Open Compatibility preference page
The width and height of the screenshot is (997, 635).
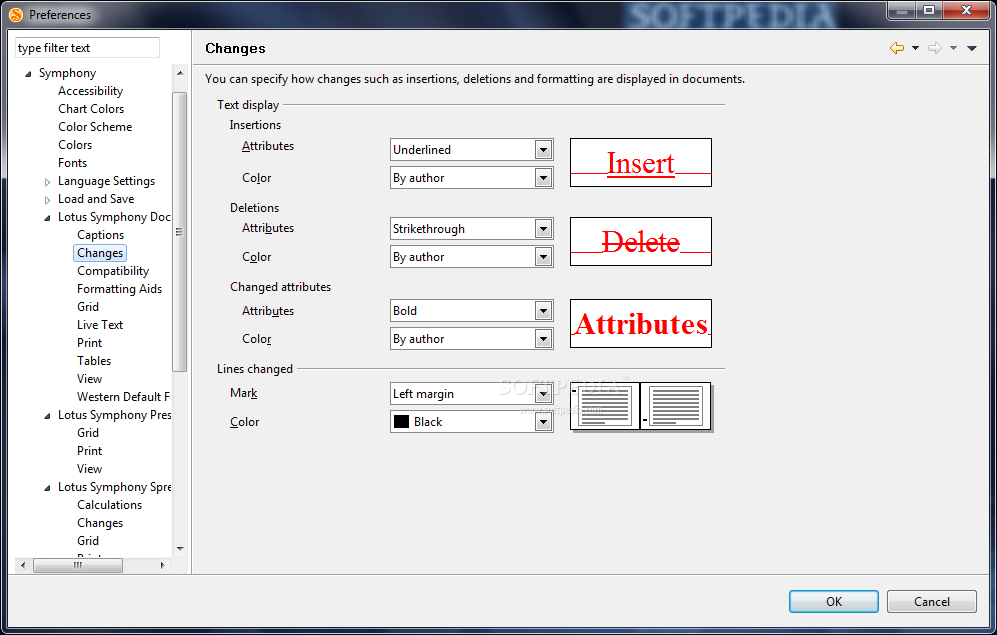tap(113, 271)
